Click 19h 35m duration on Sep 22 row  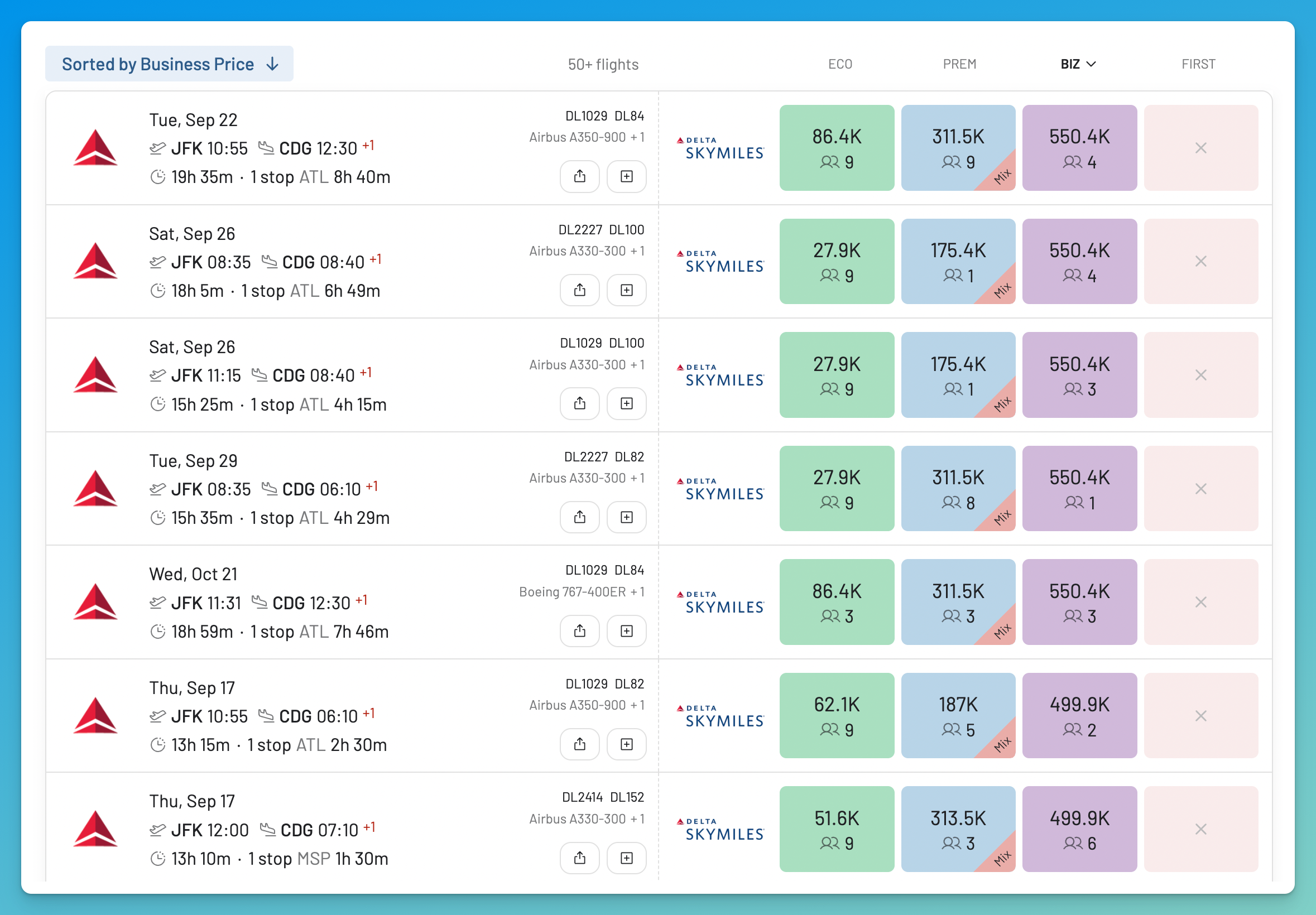202,177
